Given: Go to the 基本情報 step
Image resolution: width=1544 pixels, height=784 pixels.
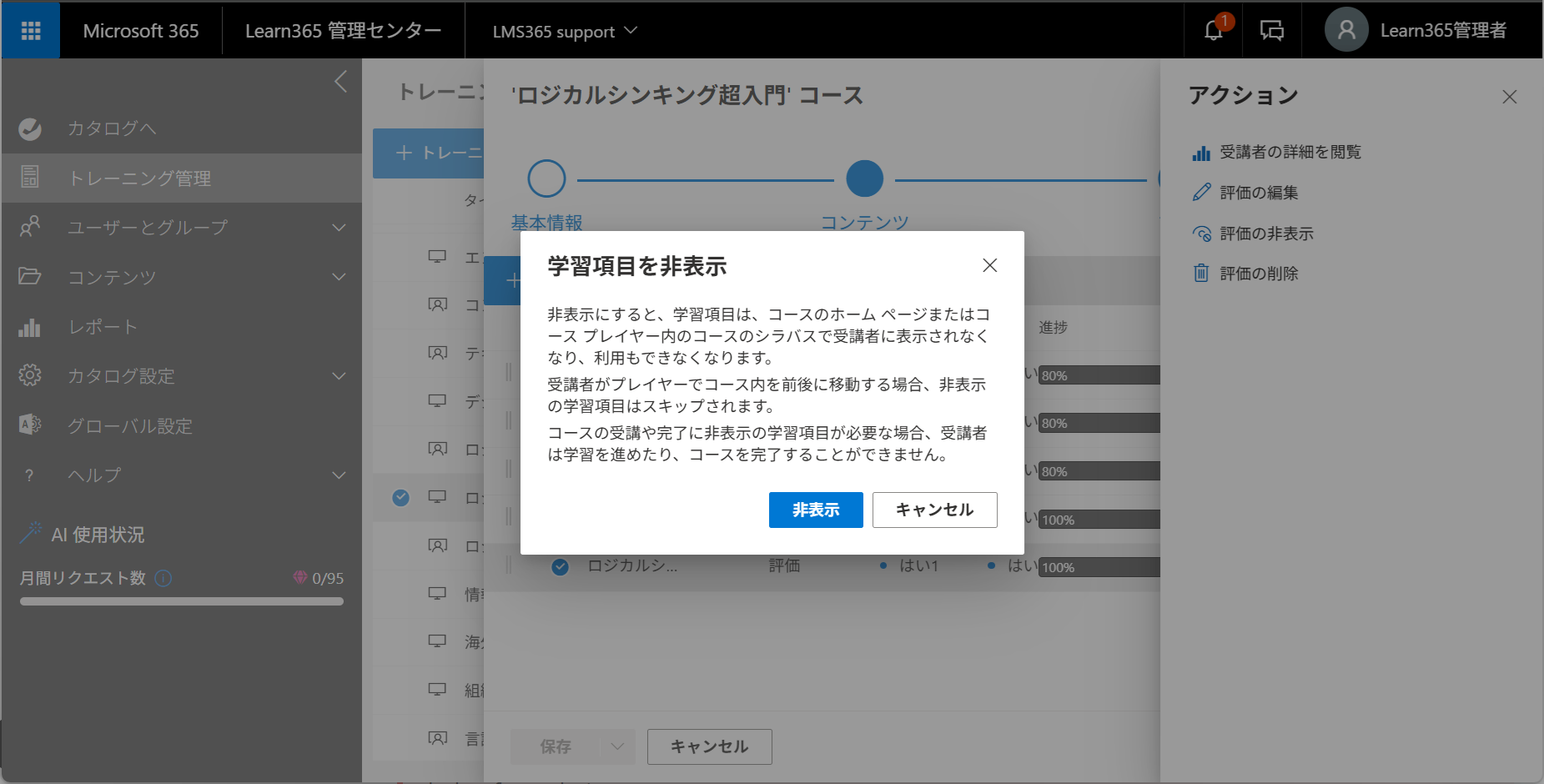Looking at the screenshot, I should coord(547,223).
